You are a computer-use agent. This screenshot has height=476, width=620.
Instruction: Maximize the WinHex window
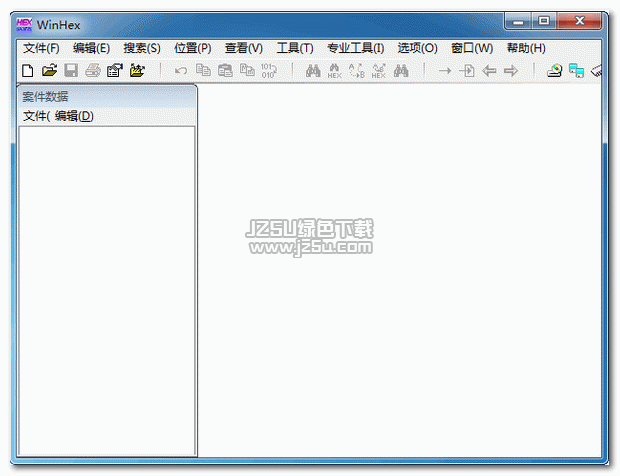point(544,21)
